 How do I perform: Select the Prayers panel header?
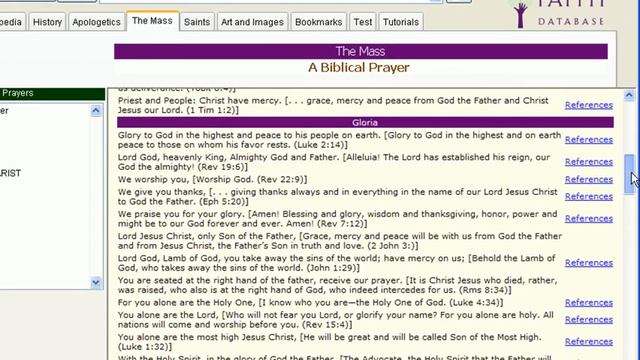[52, 93]
